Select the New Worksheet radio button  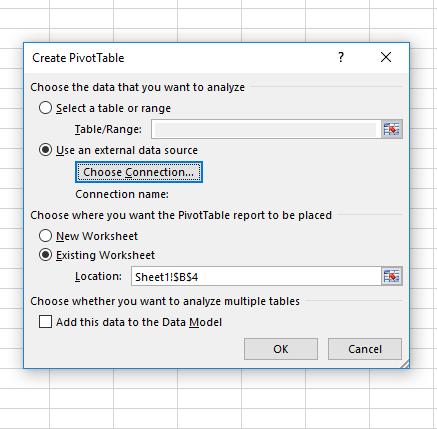click(45, 236)
